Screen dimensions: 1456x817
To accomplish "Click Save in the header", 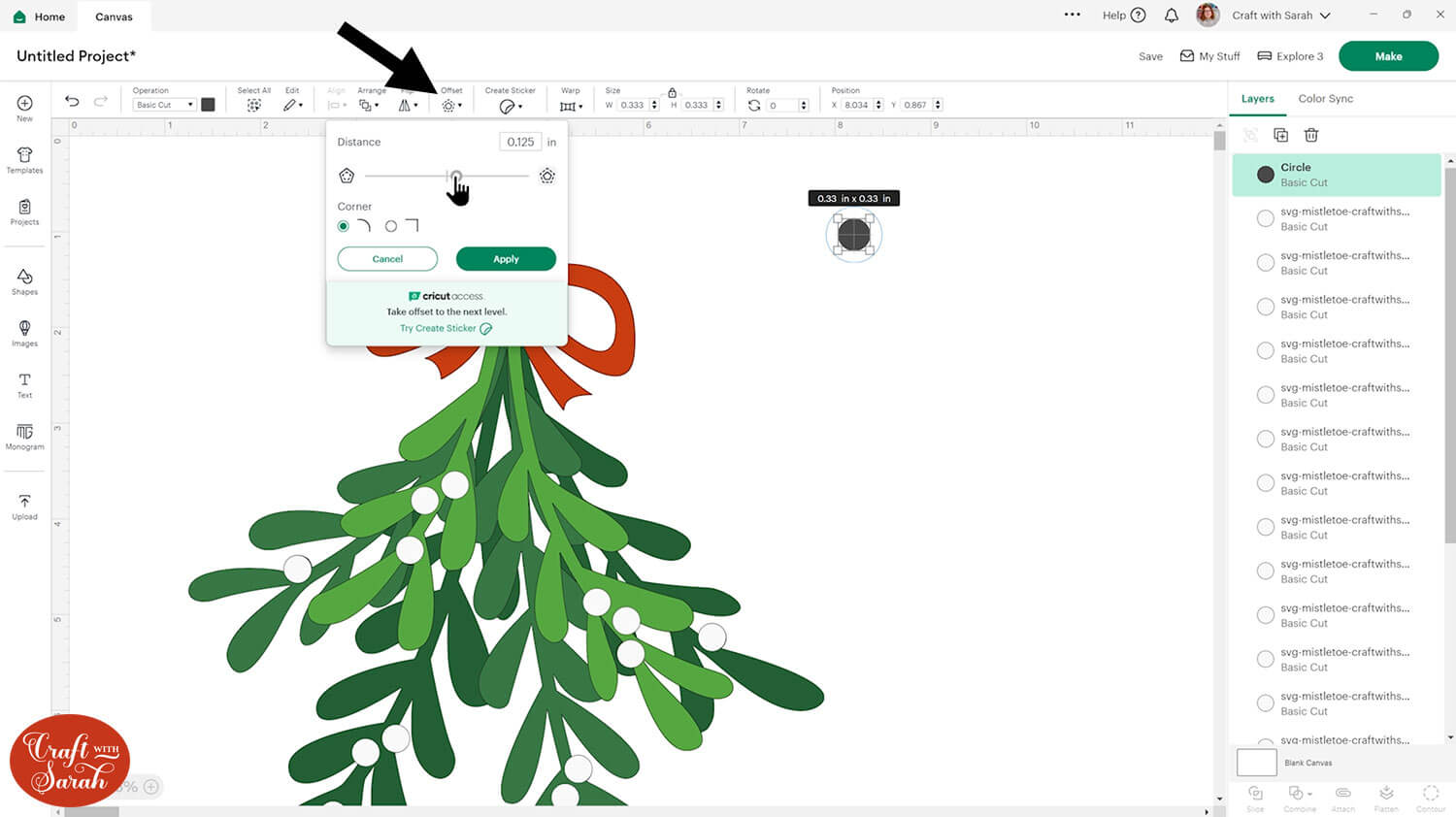I will pyautogui.click(x=1150, y=56).
